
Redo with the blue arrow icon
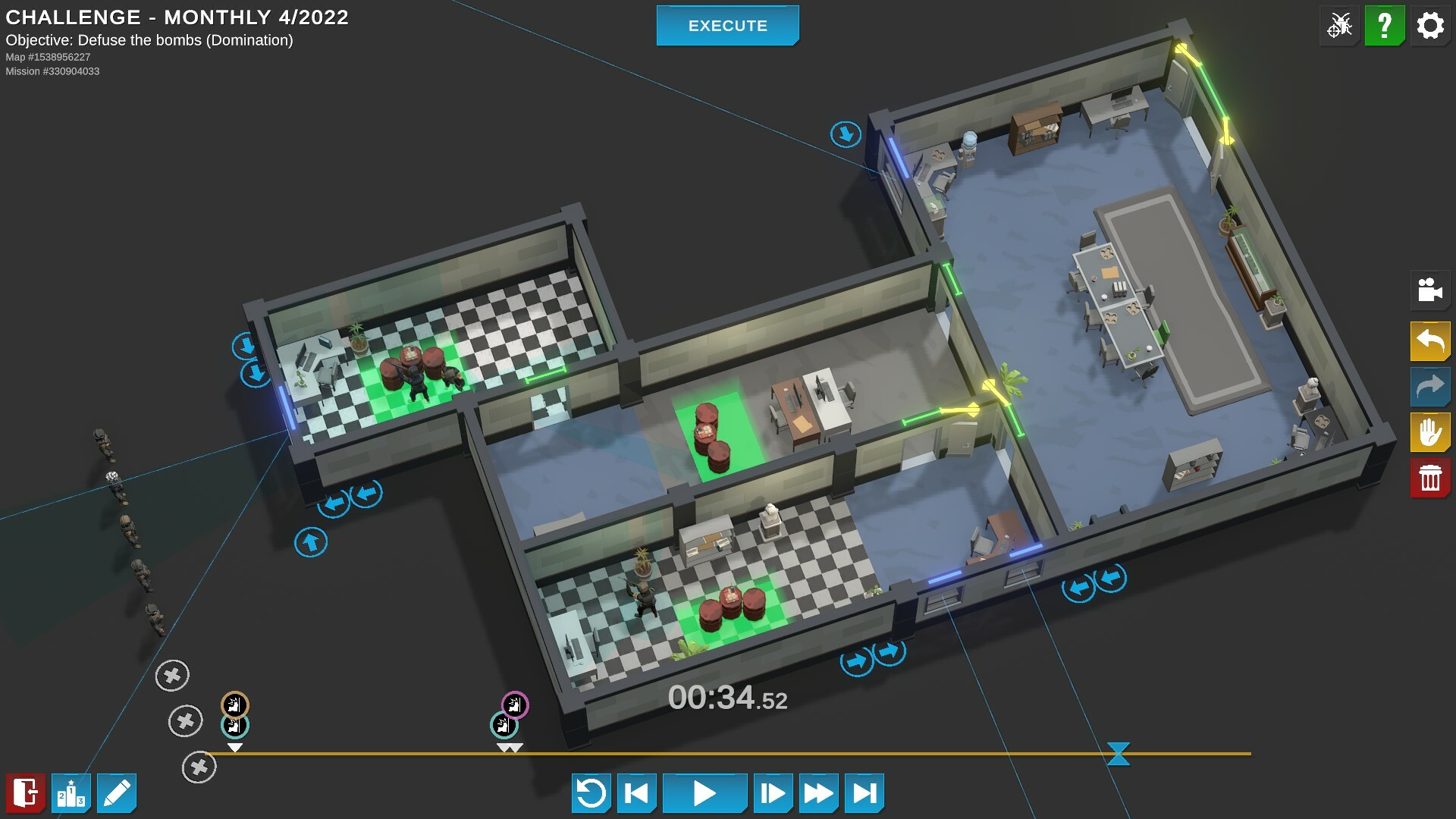pos(1429,387)
